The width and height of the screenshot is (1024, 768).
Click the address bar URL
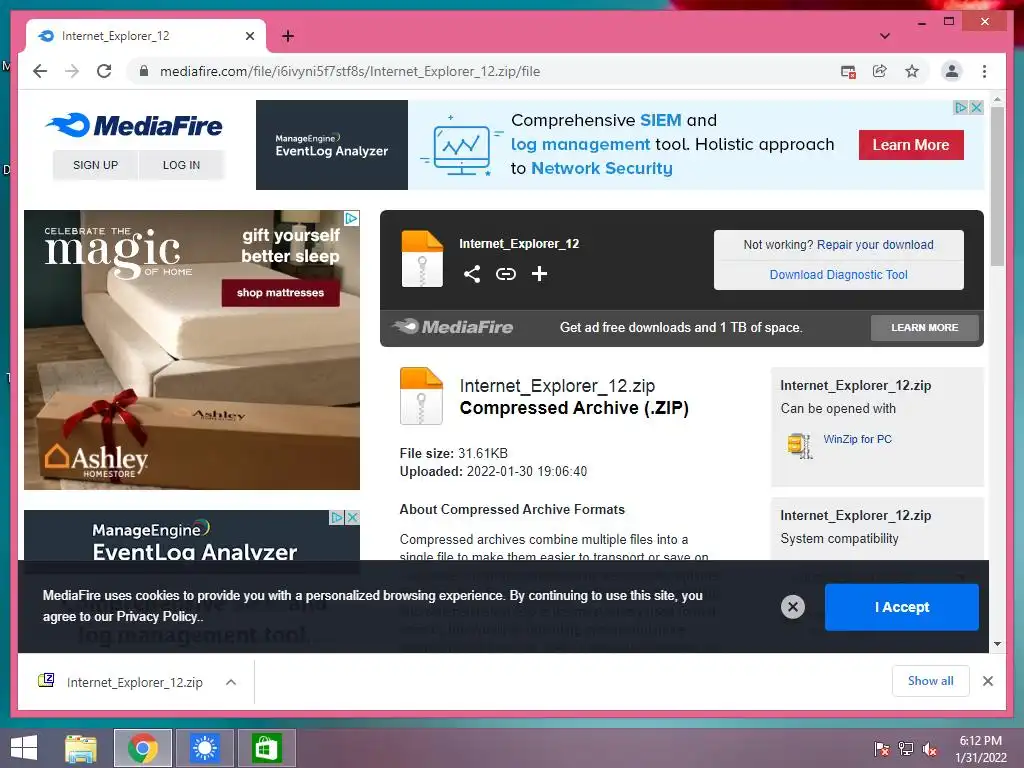[x=349, y=71]
